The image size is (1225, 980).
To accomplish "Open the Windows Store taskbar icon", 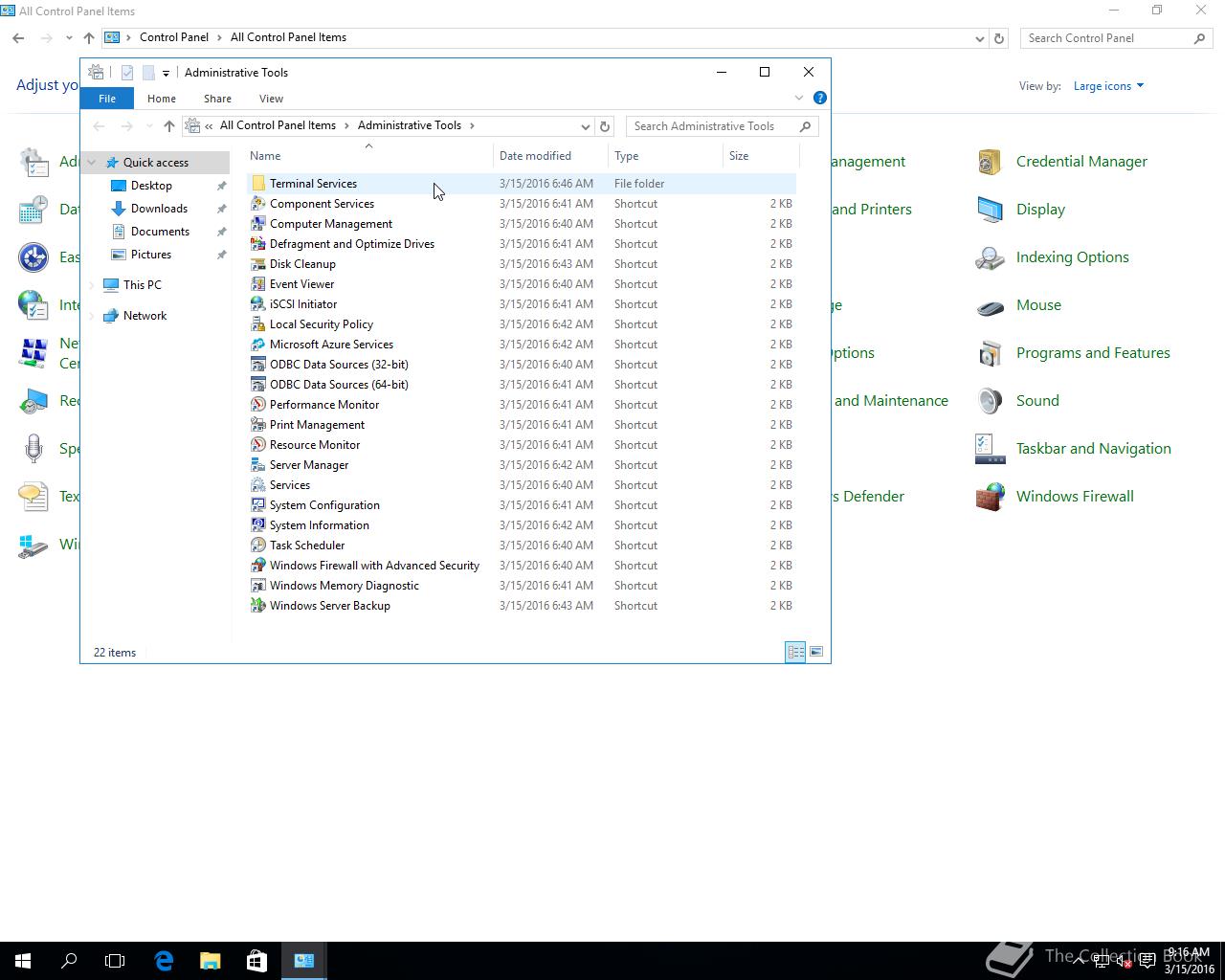I will click(256, 961).
